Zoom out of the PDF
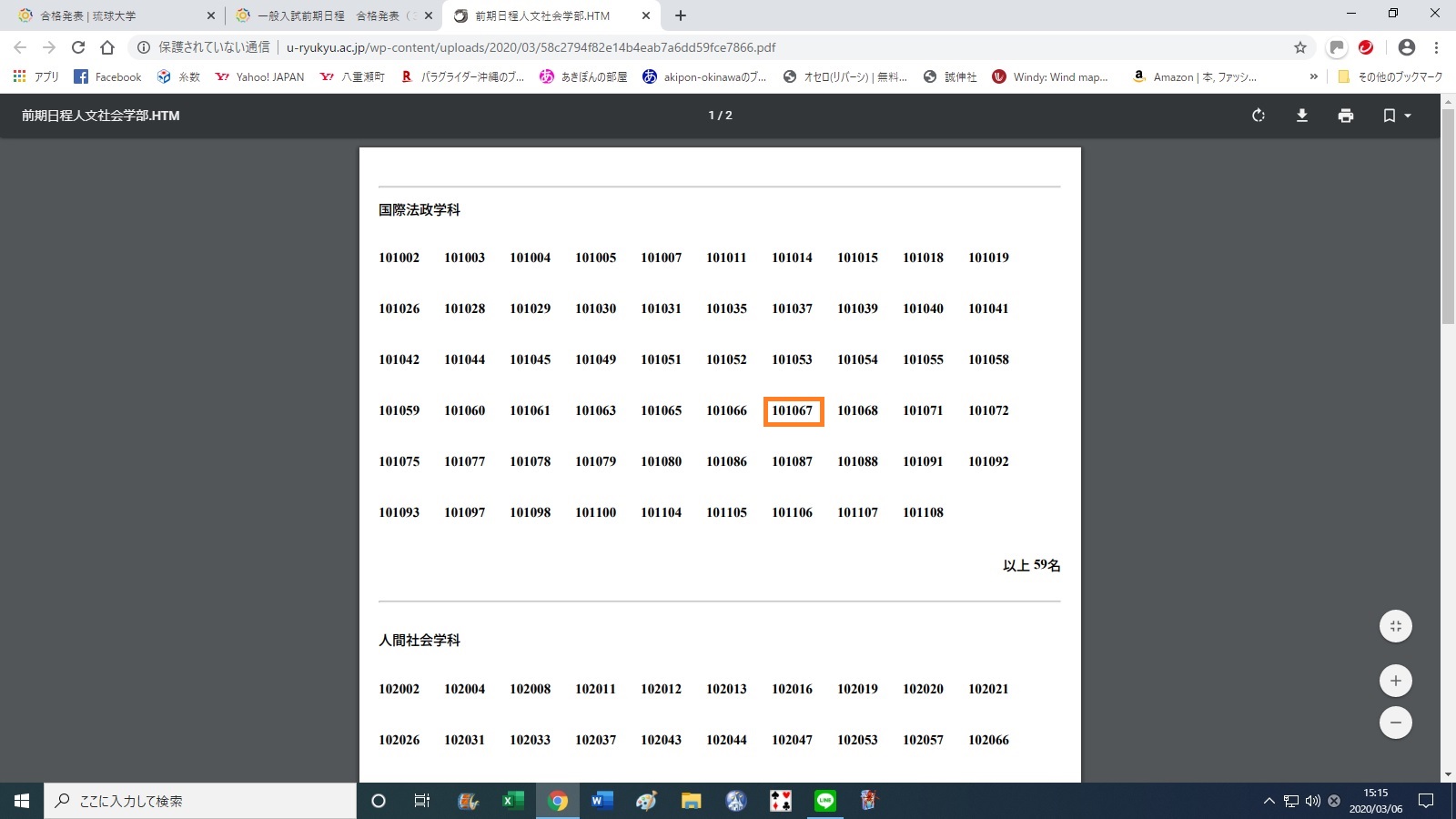1456x819 pixels. pos(1395,723)
